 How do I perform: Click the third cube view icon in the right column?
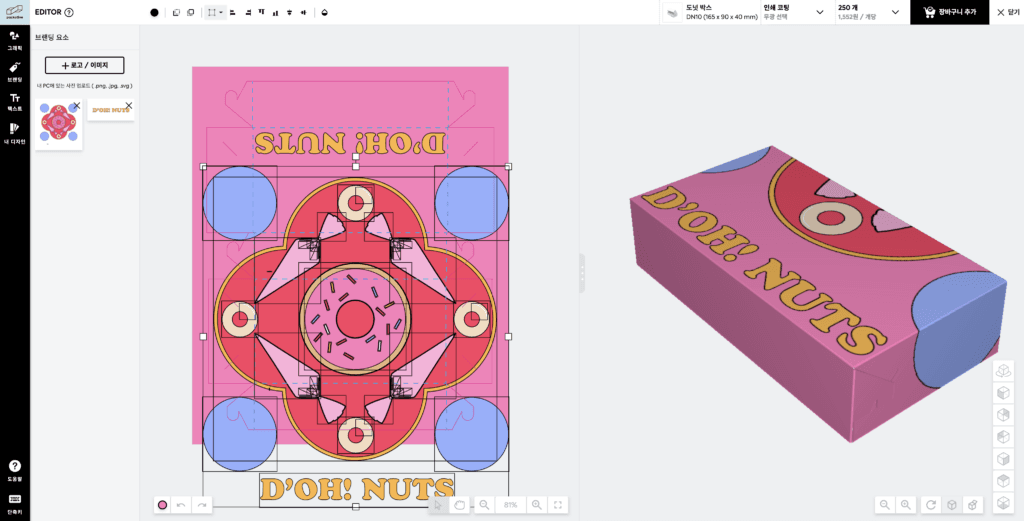coord(1002,416)
